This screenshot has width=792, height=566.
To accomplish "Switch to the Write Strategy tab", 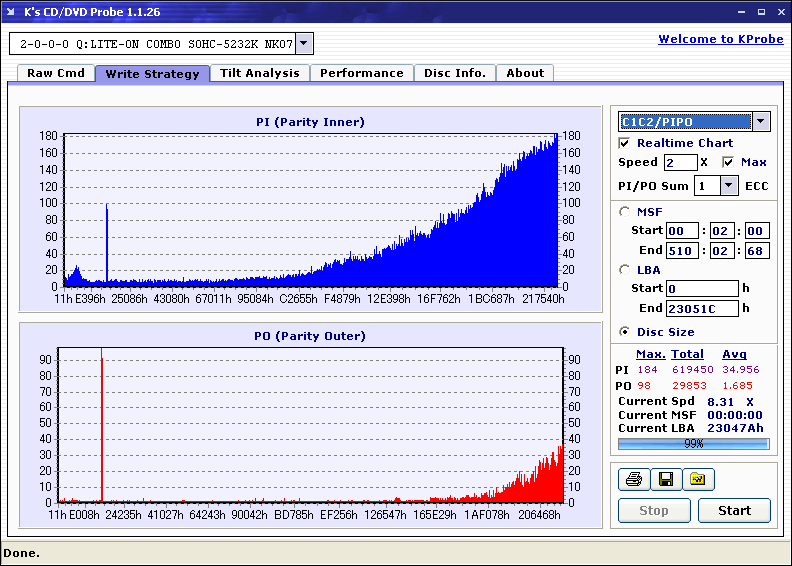I will coord(152,74).
